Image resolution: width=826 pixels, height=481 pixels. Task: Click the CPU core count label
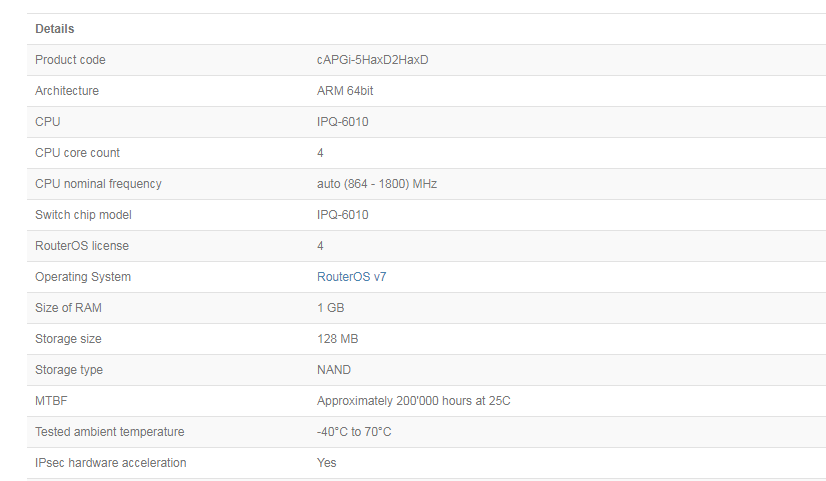[77, 153]
